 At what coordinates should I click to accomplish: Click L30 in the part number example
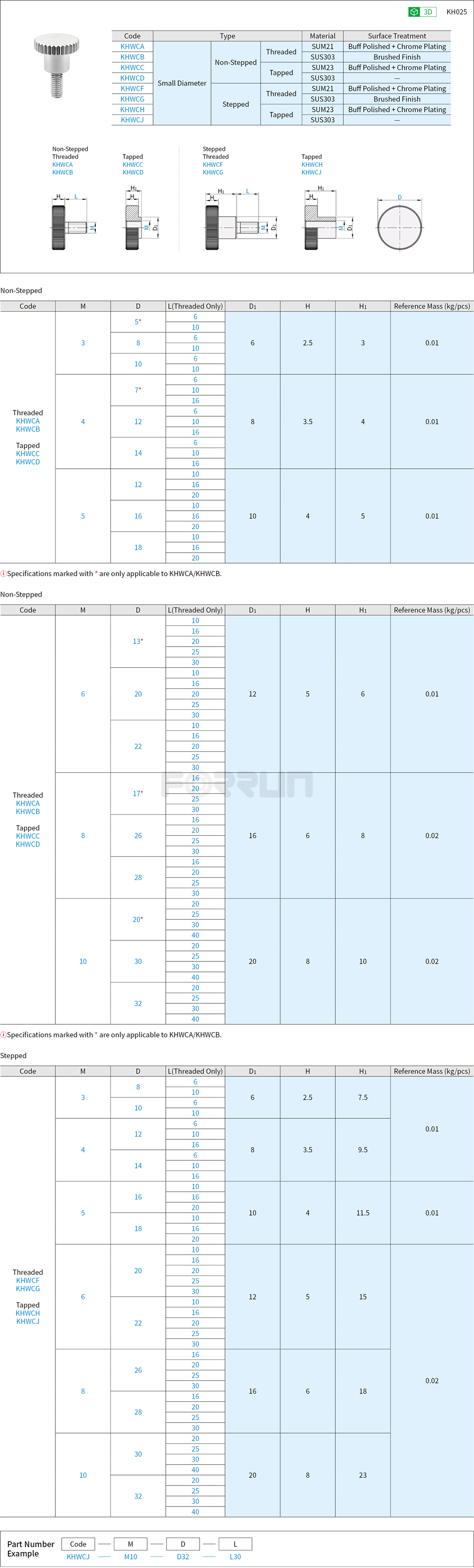pos(235,1557)
